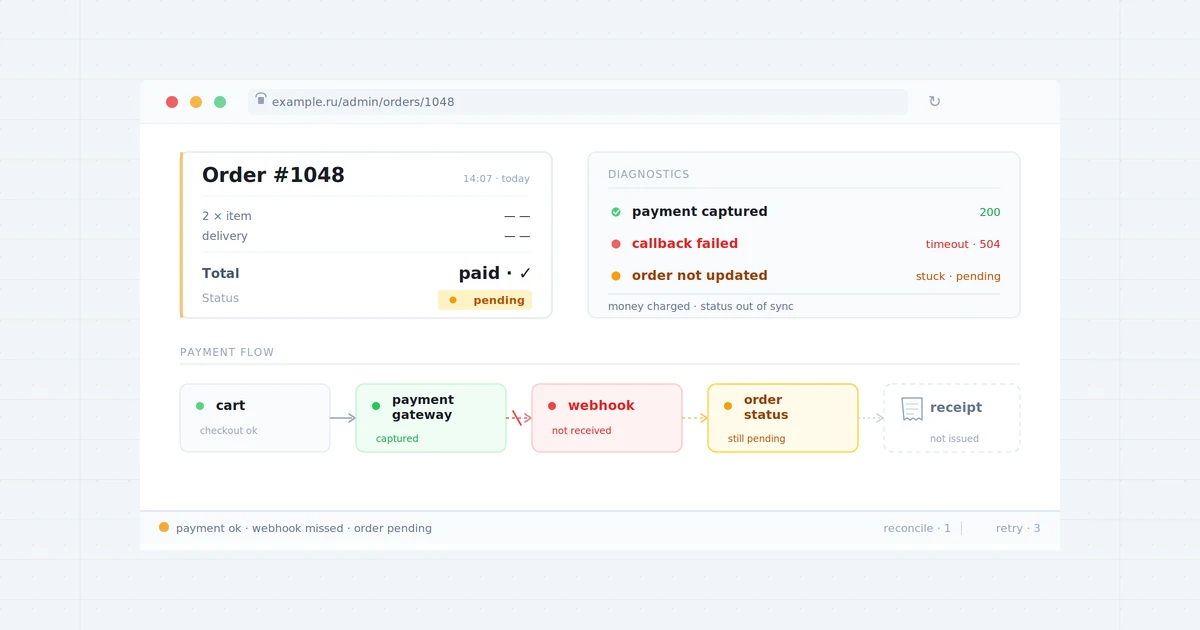
Task: Open the payment gateway step card
Action: tap(431, 418)
